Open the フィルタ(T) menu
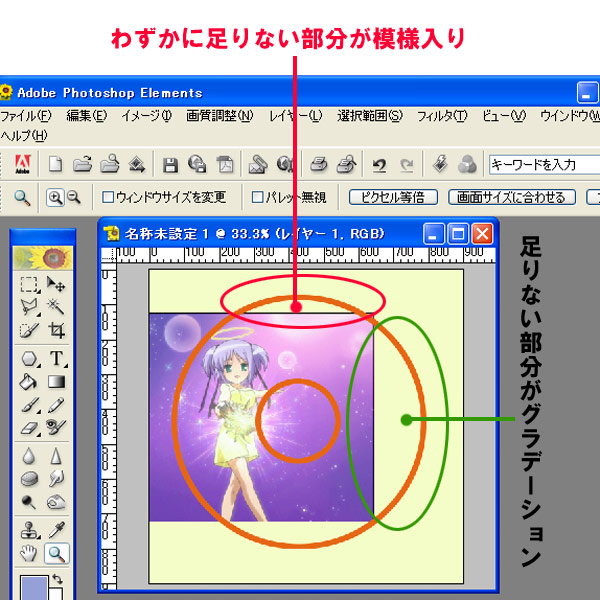600x600 pixels. (x=442, y=116)
